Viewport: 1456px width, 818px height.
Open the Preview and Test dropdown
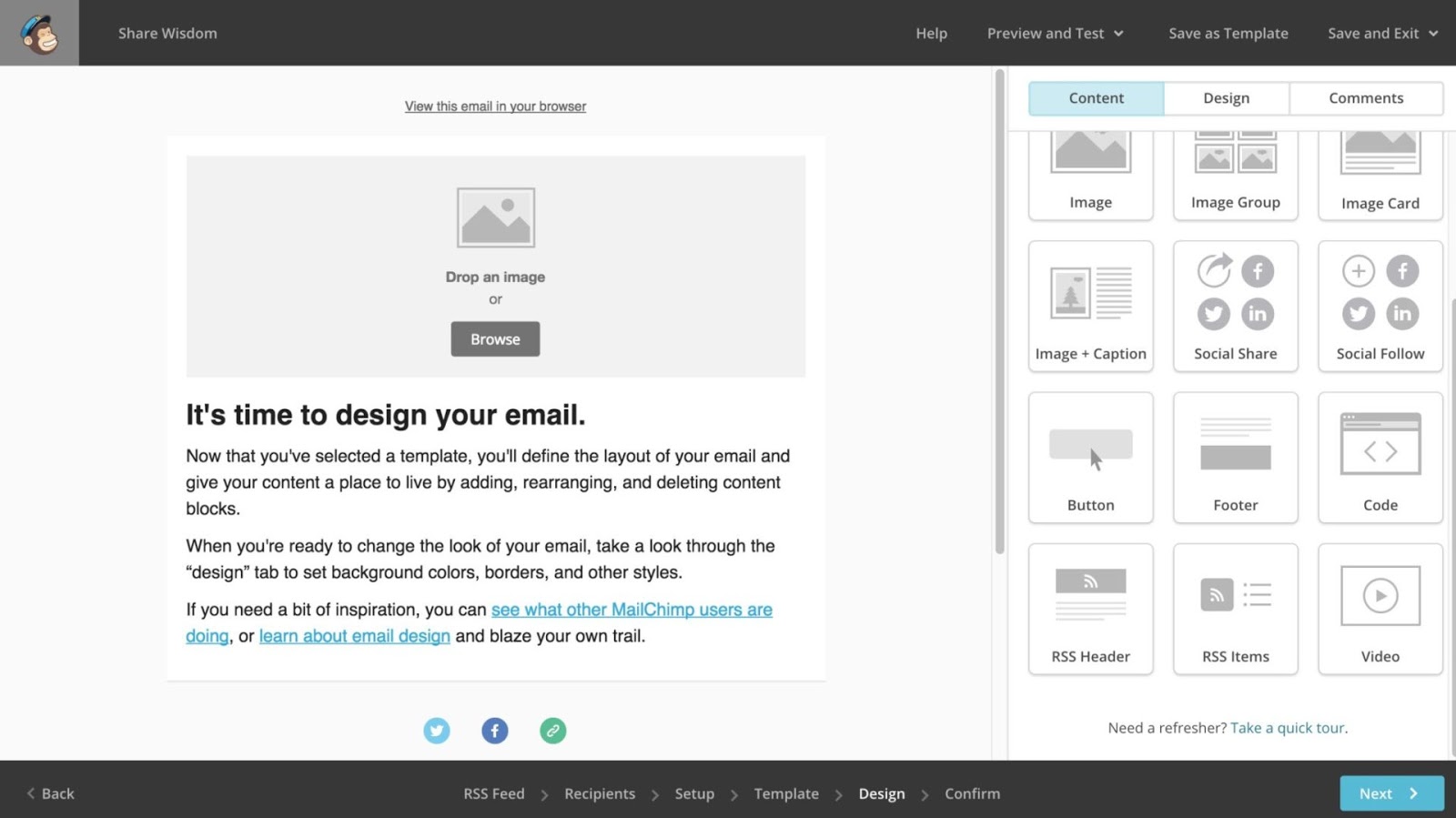(x=1055, y=34)
